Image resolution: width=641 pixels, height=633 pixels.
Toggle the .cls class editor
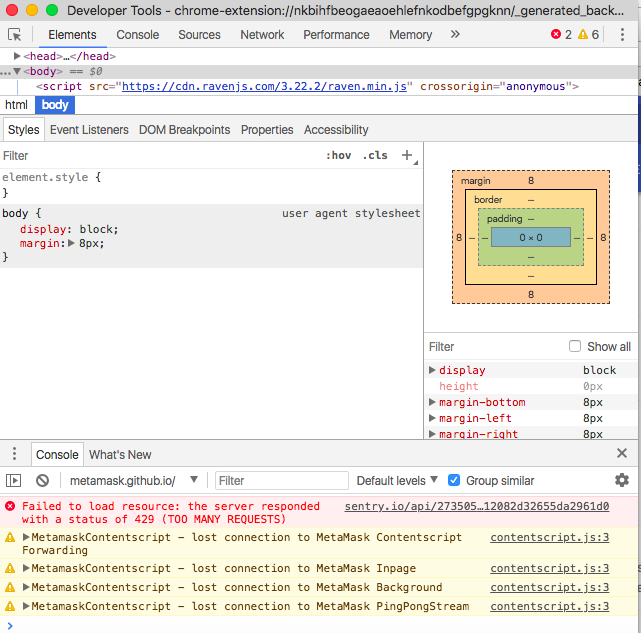click(x=375, y=155)
